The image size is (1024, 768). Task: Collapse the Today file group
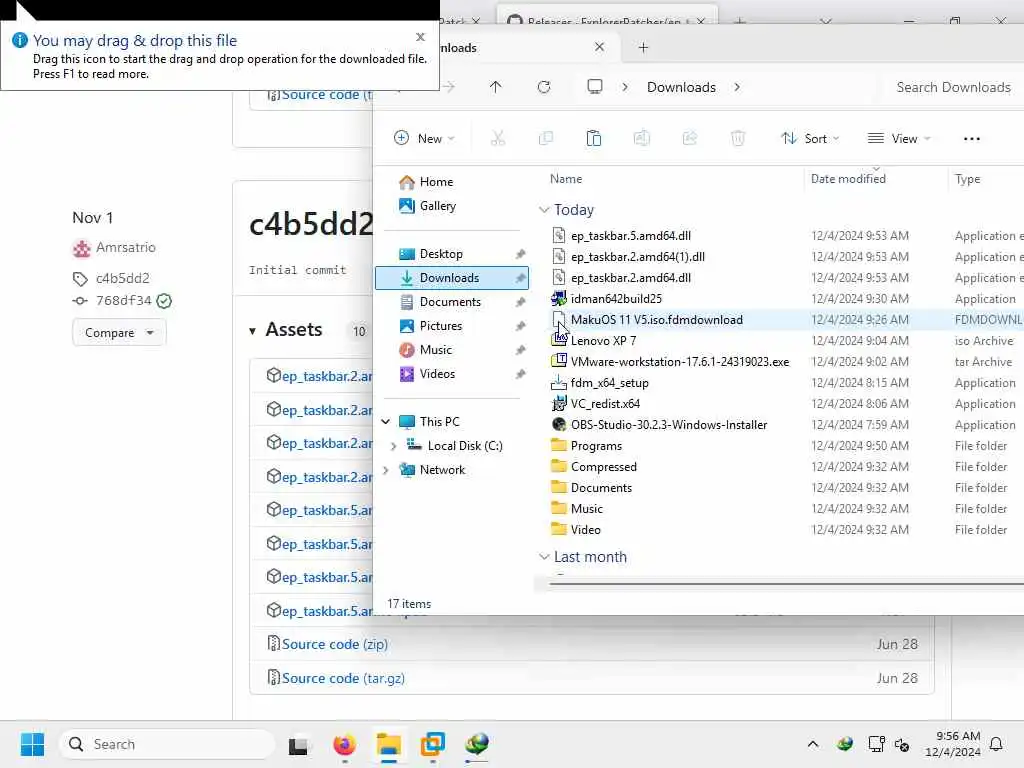coord(544,210)
